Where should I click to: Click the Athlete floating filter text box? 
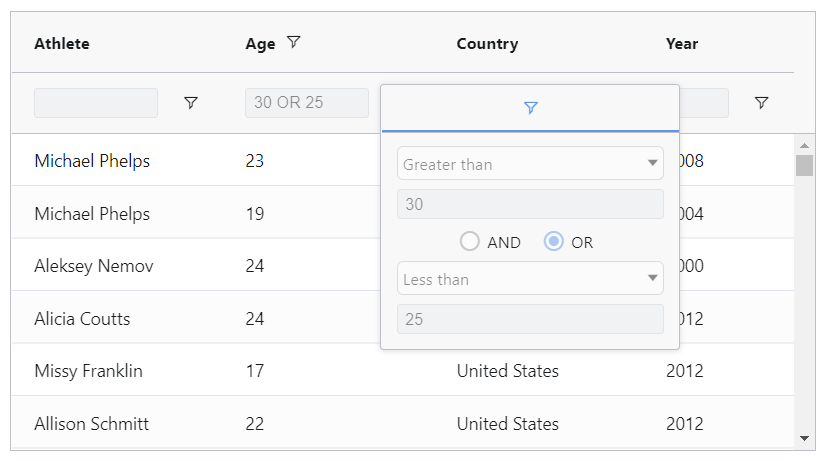[x=96, y=103]
